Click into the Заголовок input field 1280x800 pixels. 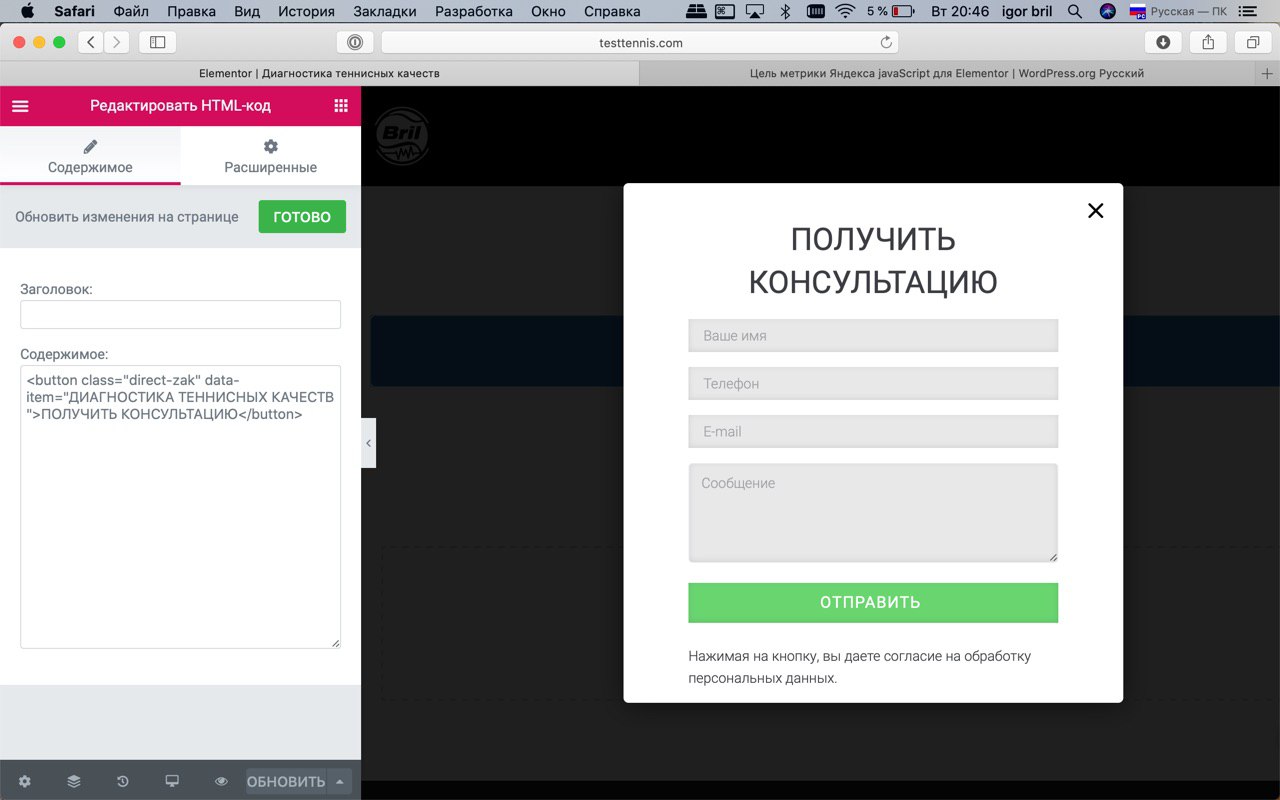180,314
